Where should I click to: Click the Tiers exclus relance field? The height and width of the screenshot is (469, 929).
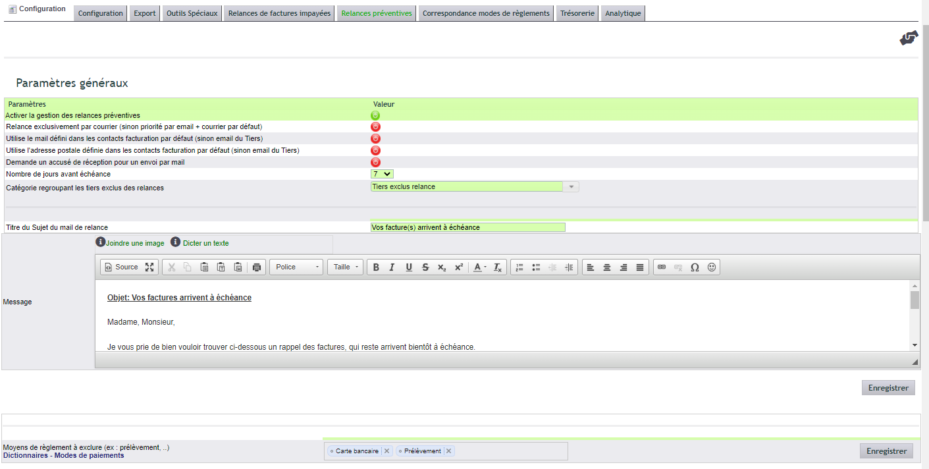tap(467, 187)
